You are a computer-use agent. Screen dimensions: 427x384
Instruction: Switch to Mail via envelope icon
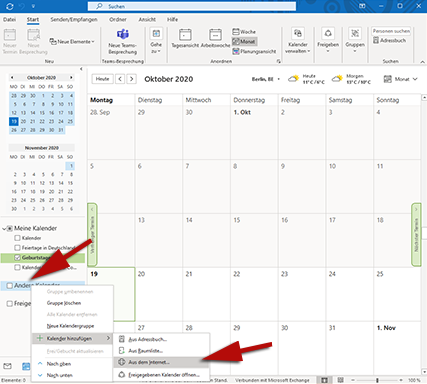[x=7, y=366]
